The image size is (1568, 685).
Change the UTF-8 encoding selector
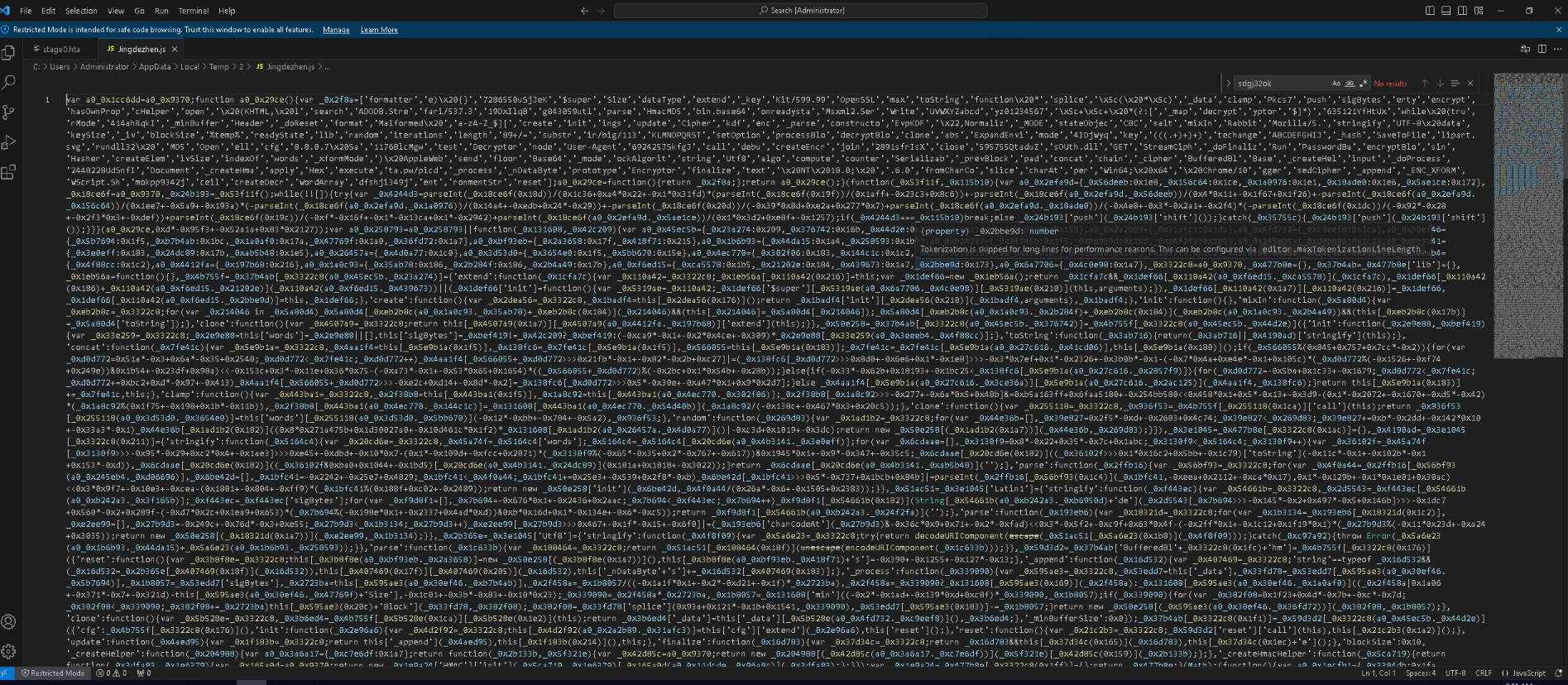1455,673
